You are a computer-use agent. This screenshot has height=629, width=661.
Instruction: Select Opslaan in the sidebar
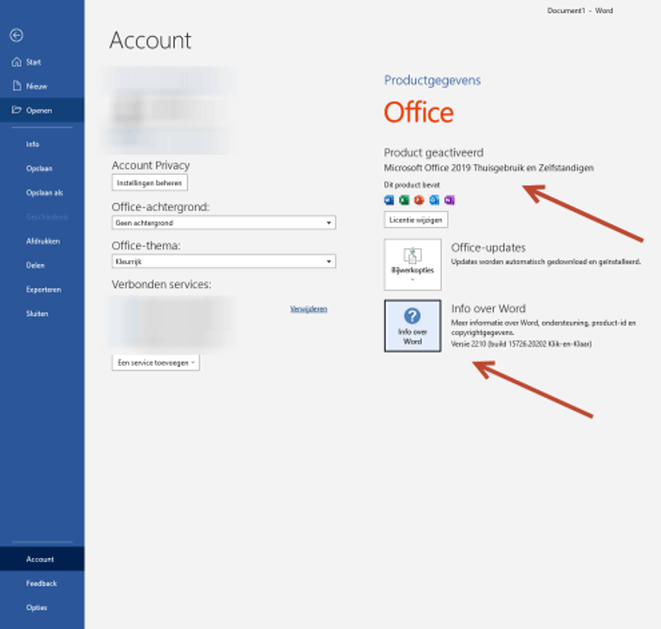coord(39,168)
